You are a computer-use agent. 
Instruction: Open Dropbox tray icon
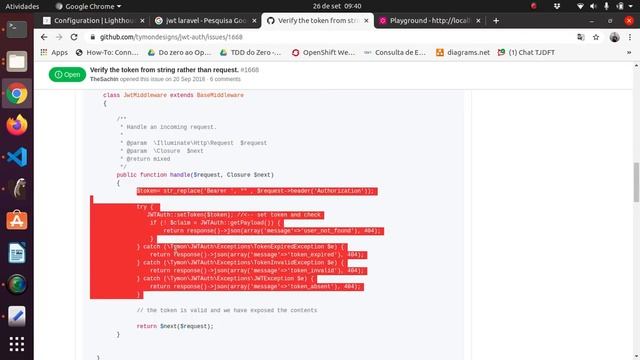click(x=557, y=6)
